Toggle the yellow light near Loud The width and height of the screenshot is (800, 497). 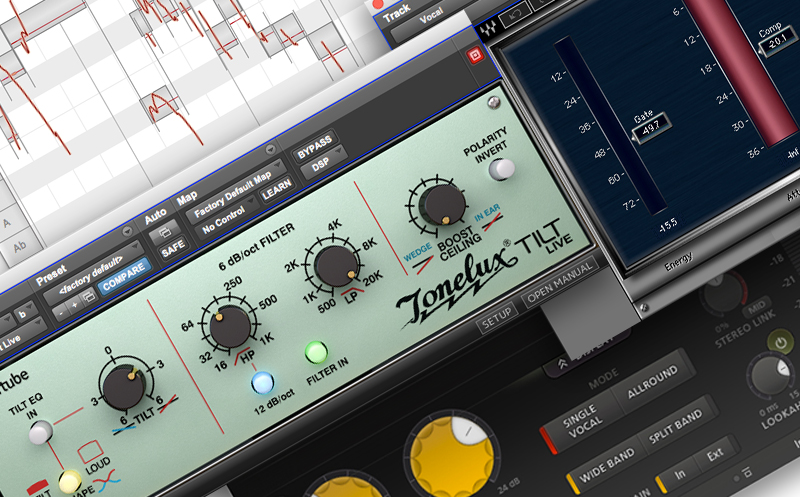click(x=70, y=481)
